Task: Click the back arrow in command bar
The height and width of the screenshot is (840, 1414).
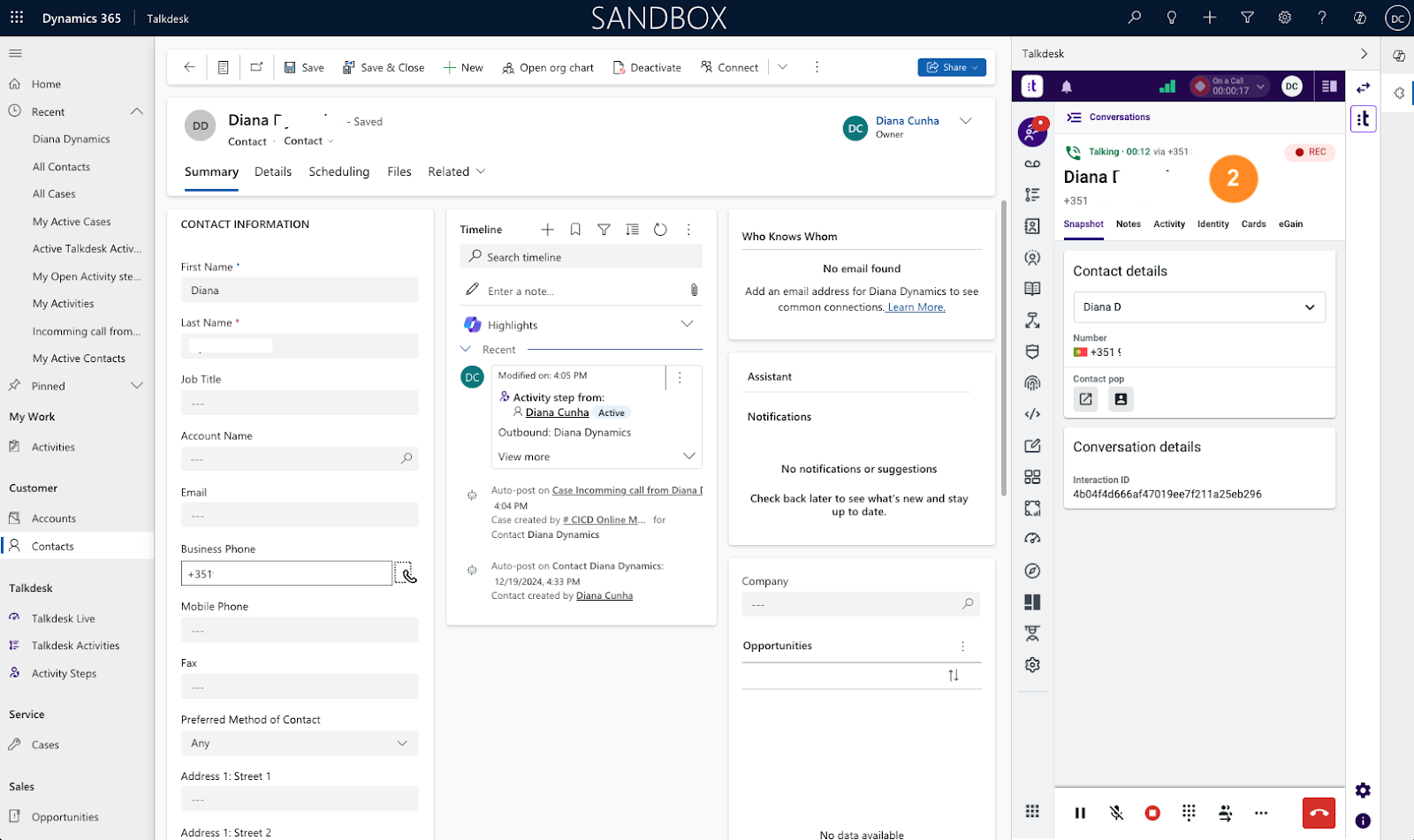Action: (189, 67)
